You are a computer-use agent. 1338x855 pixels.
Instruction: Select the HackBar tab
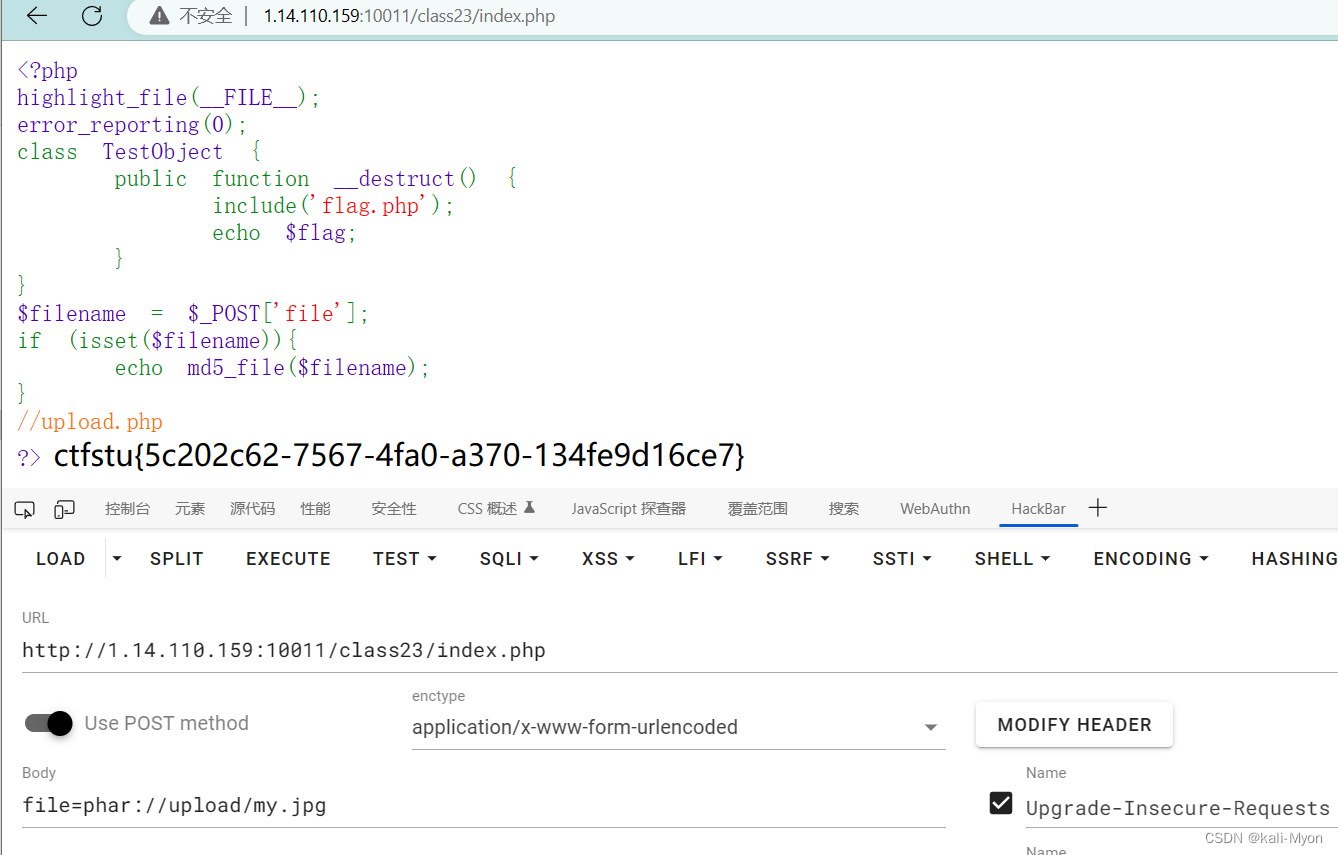click(1038, 509)
